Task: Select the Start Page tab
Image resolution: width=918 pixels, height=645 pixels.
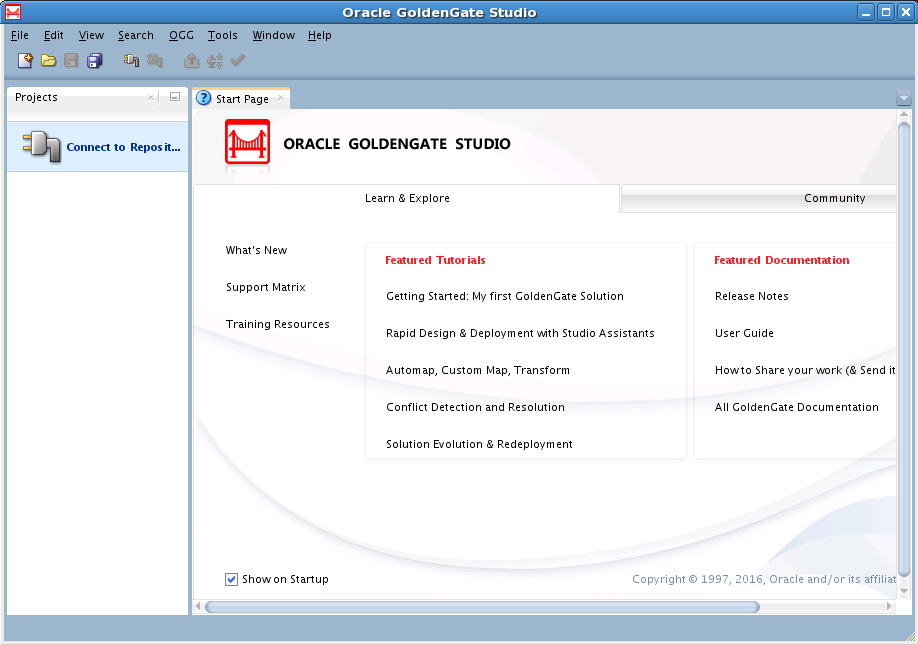Action: [242, 99]
